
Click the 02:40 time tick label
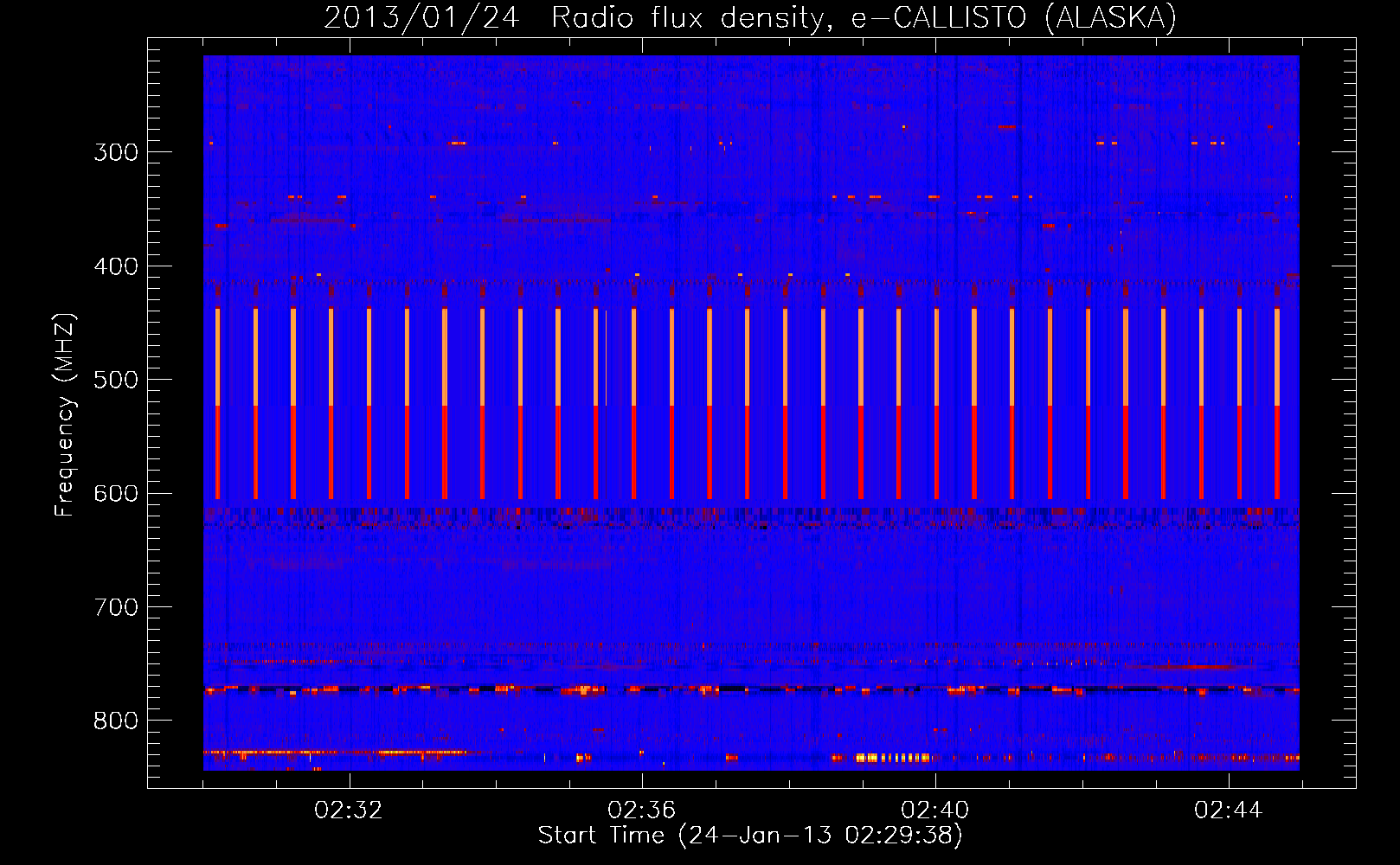(x=935, y=810)
